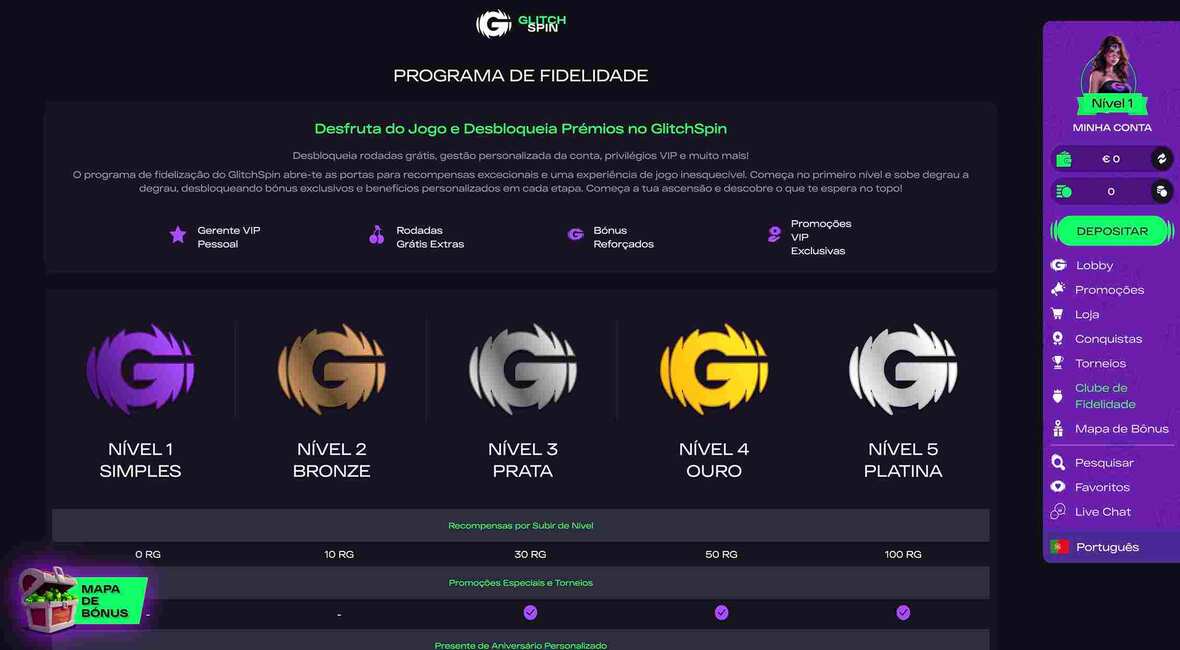Image resolution: width=1180 pixels, height=650 pixels.
Task: Click the Conquistas achievements icon
Action: [x=1059, y=338]
